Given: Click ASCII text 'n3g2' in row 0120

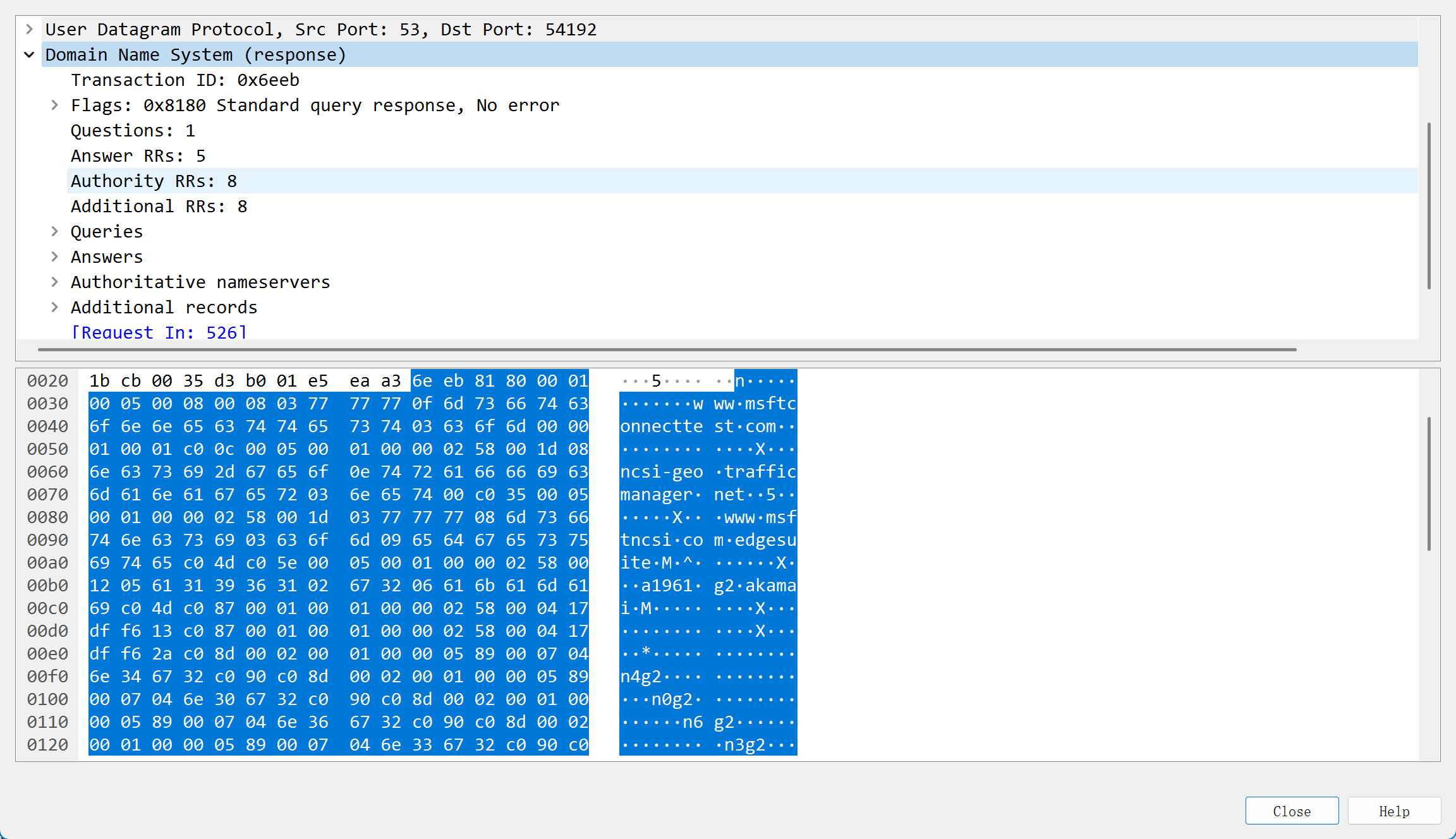Looking at the screenshot, I should [745, 744].
